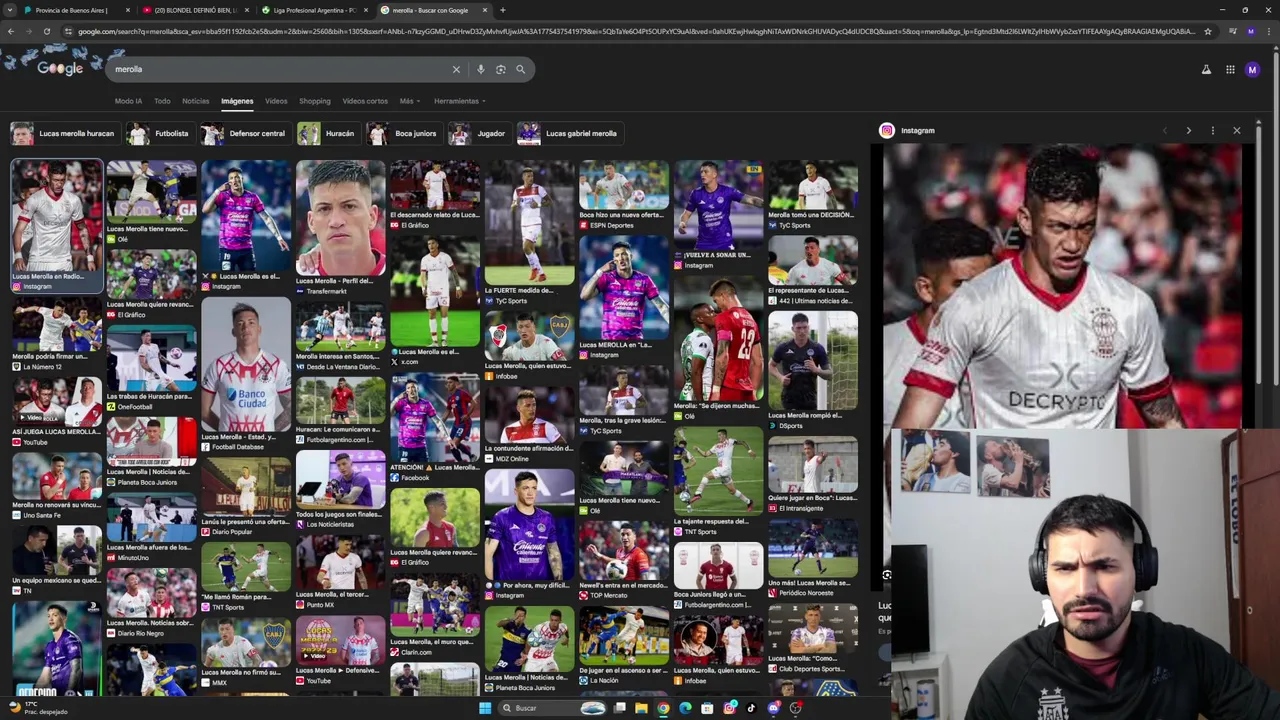Filter by Lucas merolla huracan chip
This screenshot has width=1280, height=720.
tap(64, 133)
